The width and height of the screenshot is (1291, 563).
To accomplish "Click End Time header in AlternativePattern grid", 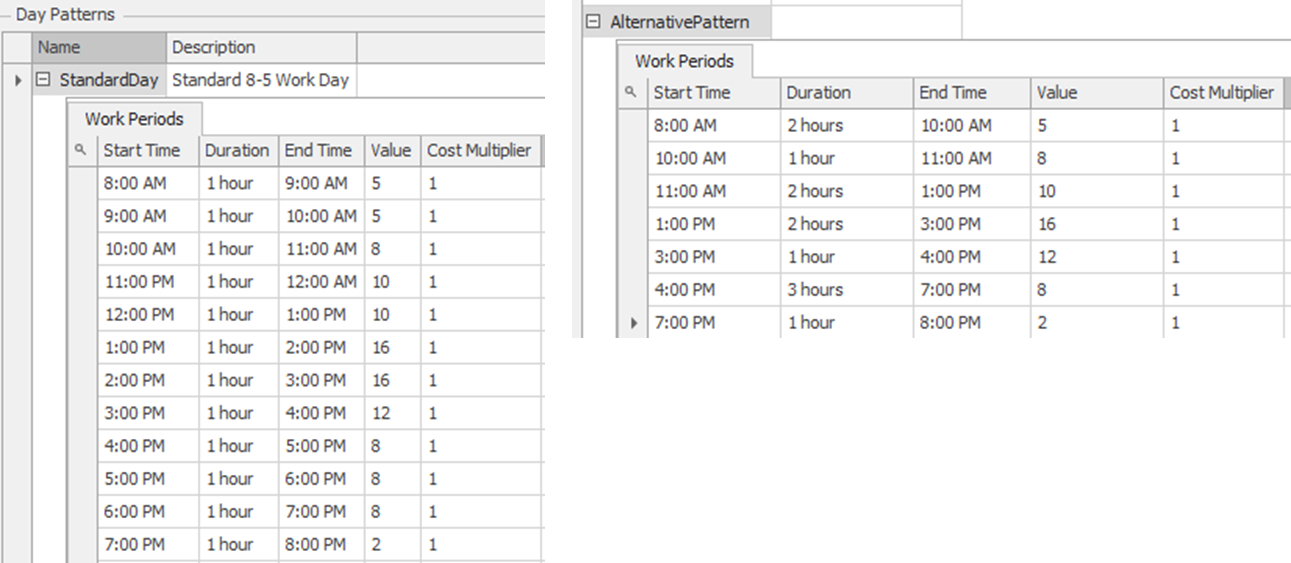I will coord(971,92).
